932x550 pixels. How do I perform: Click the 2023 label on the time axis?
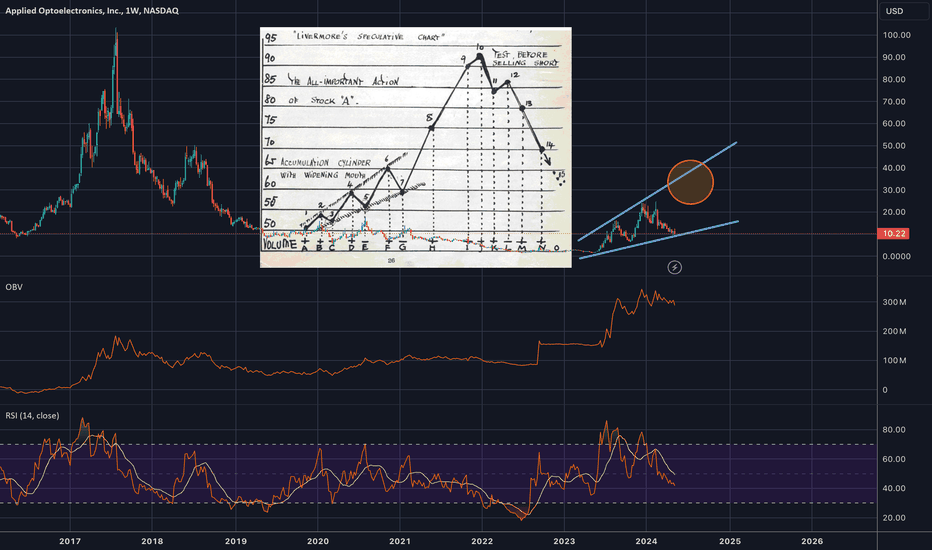[x=564, y=541]
